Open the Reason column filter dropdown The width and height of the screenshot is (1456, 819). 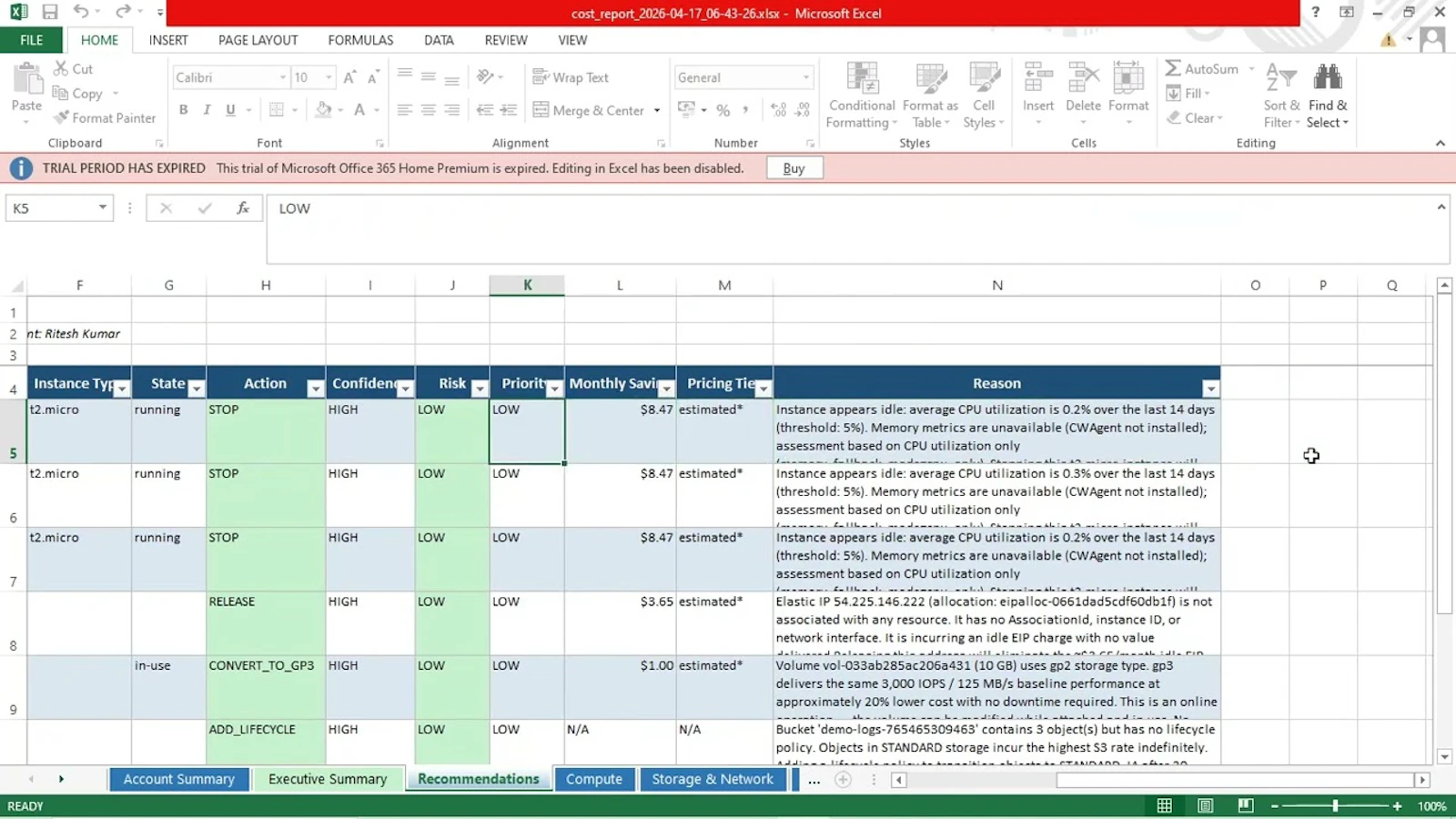1211,389
